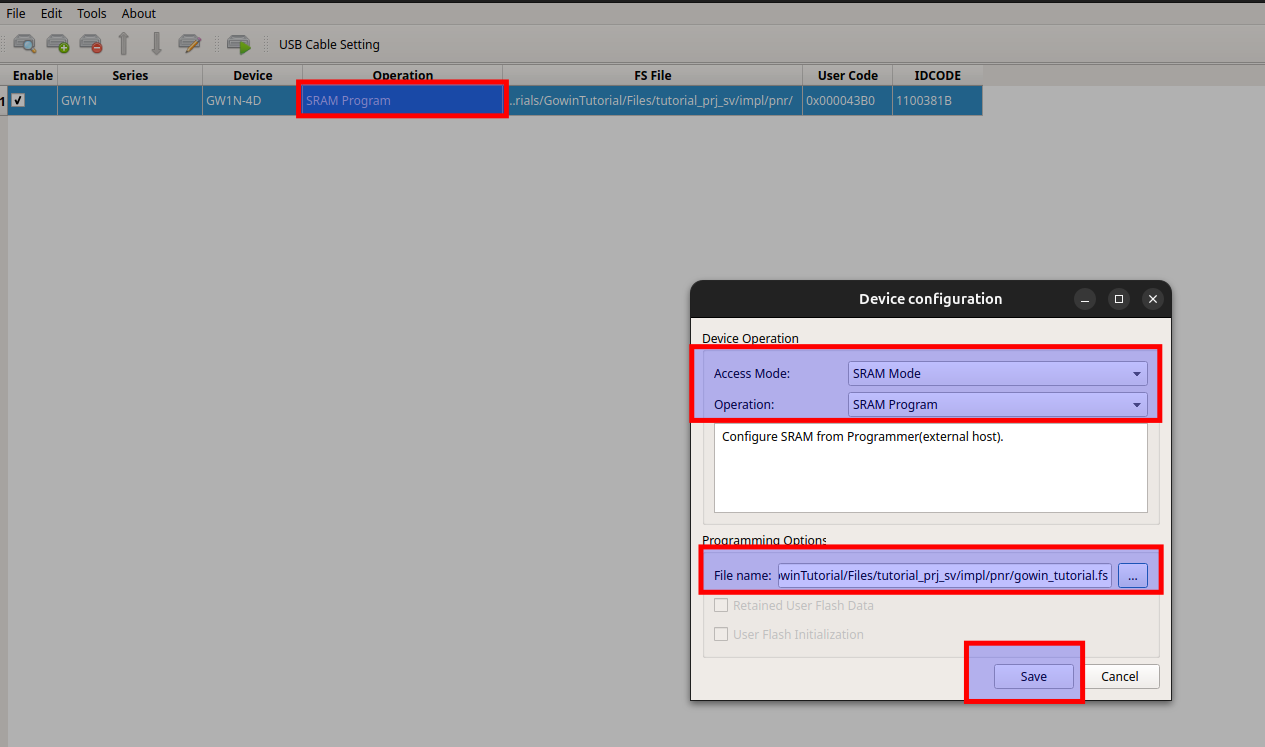
Task: Click the Device column header
Action: [x=252, y=75]
